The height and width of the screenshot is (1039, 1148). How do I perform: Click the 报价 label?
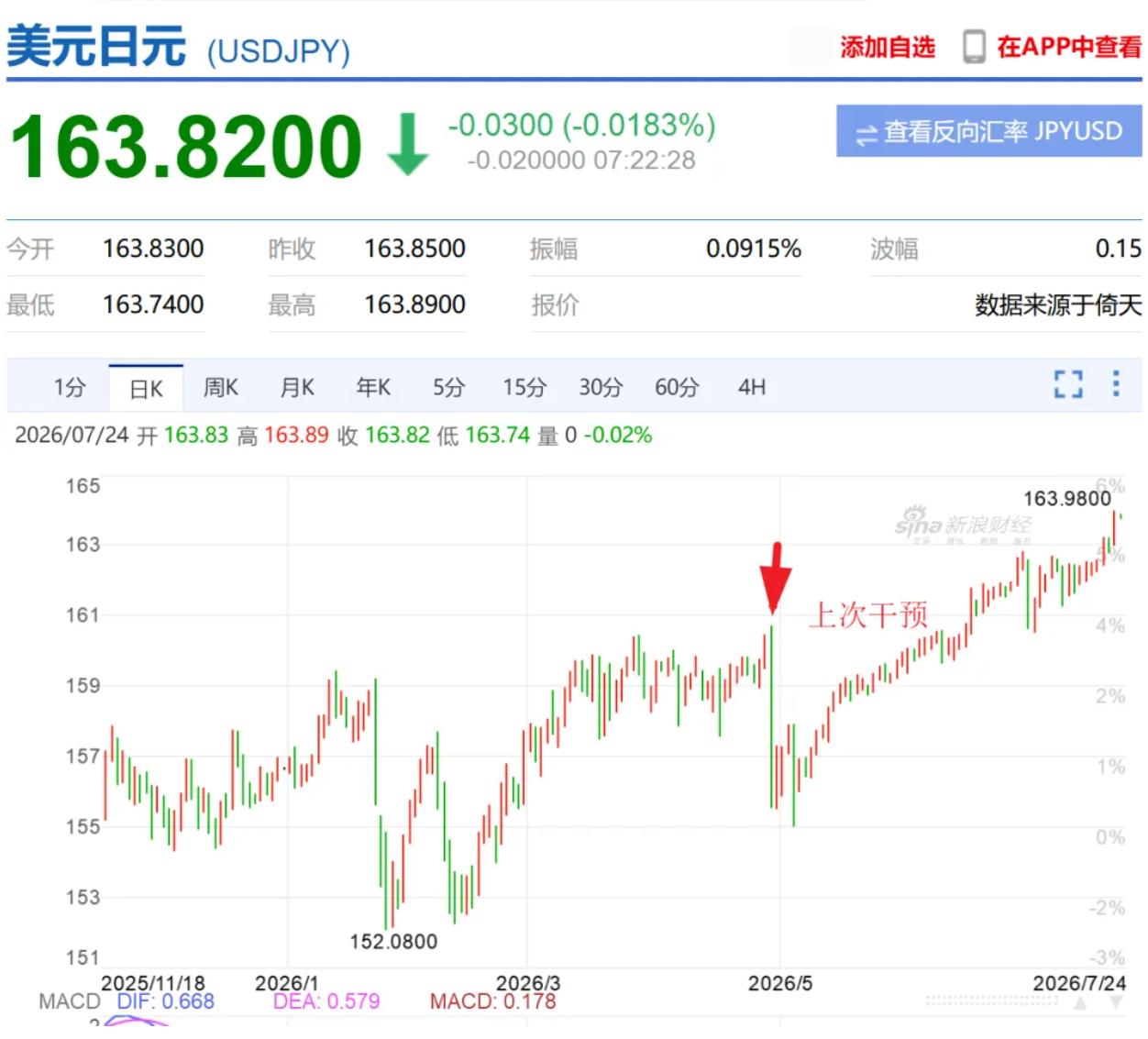[x=555, y=304]
